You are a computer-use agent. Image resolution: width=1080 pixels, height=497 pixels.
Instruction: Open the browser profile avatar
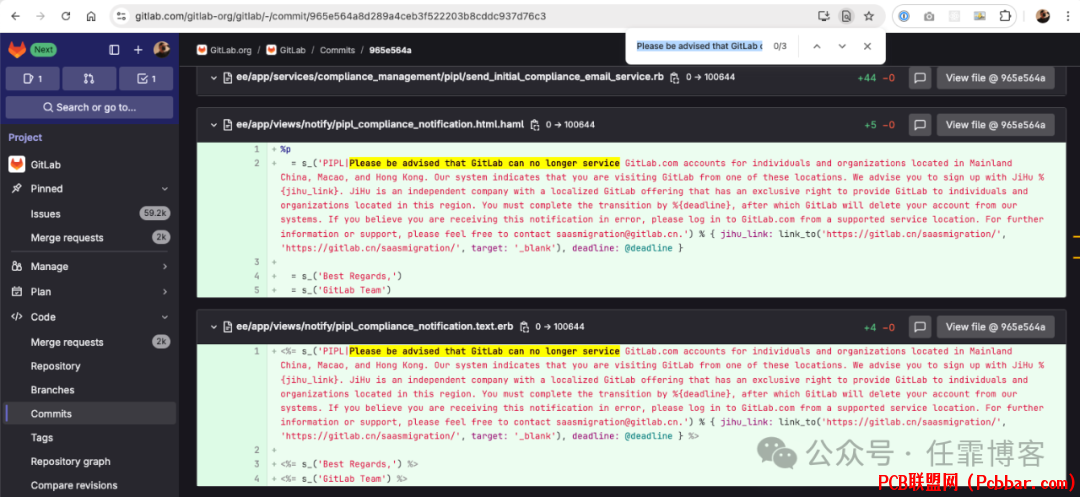click(1043, 16)
